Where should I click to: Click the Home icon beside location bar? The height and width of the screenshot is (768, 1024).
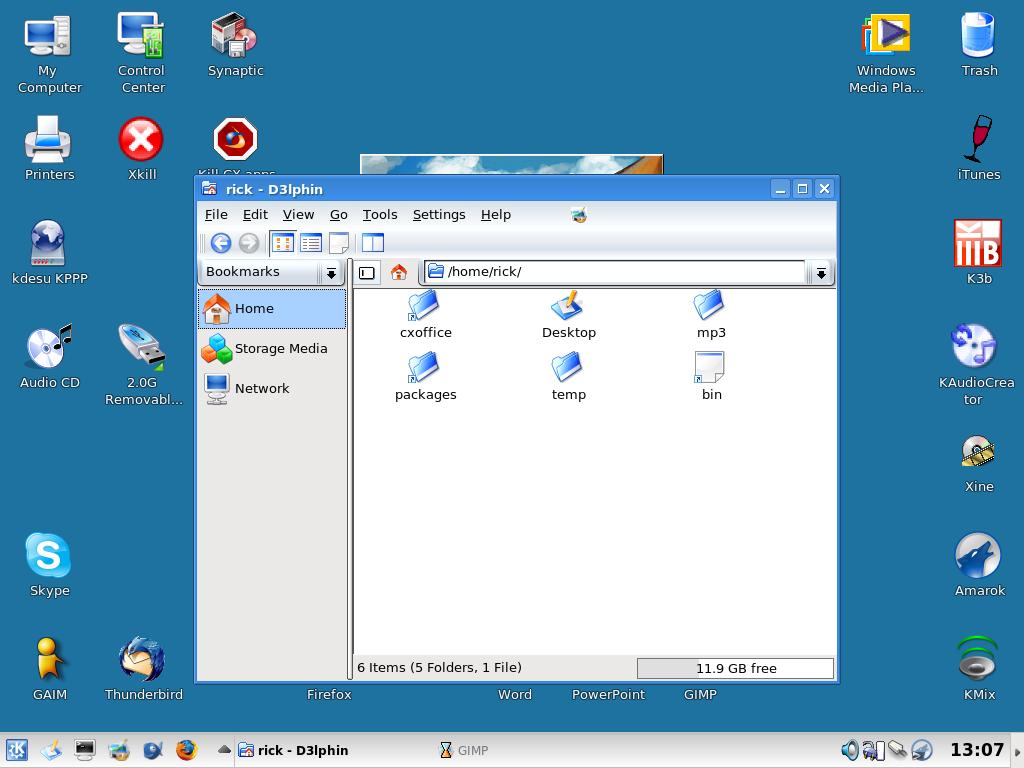coord(398,272)
